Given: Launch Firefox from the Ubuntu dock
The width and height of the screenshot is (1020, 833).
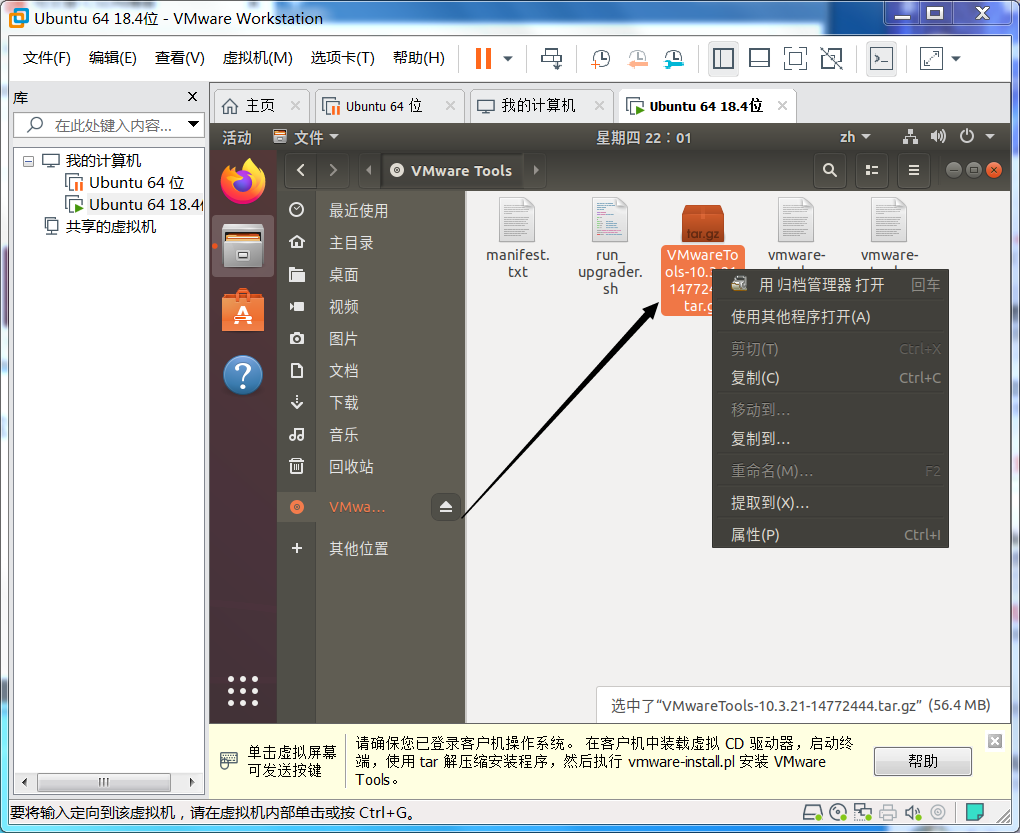Looking at the screenshot, I should 243,181.
